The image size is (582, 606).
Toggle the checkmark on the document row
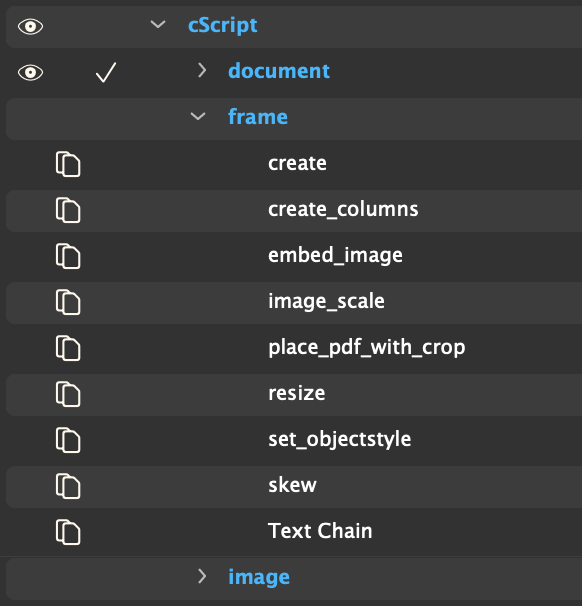click(106, 72)
